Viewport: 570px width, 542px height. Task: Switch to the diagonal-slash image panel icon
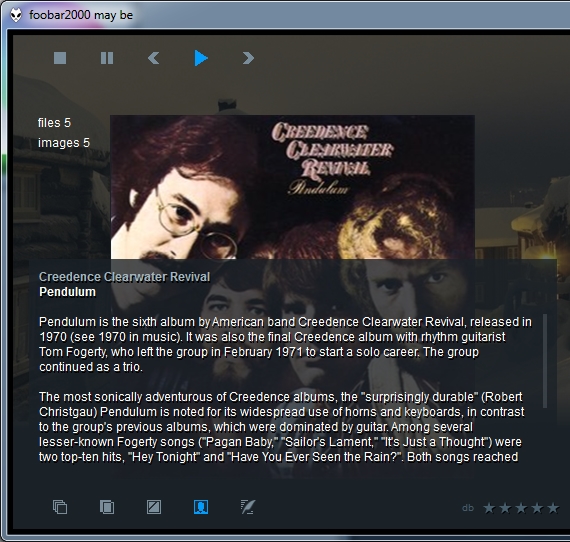click(154, 507)
